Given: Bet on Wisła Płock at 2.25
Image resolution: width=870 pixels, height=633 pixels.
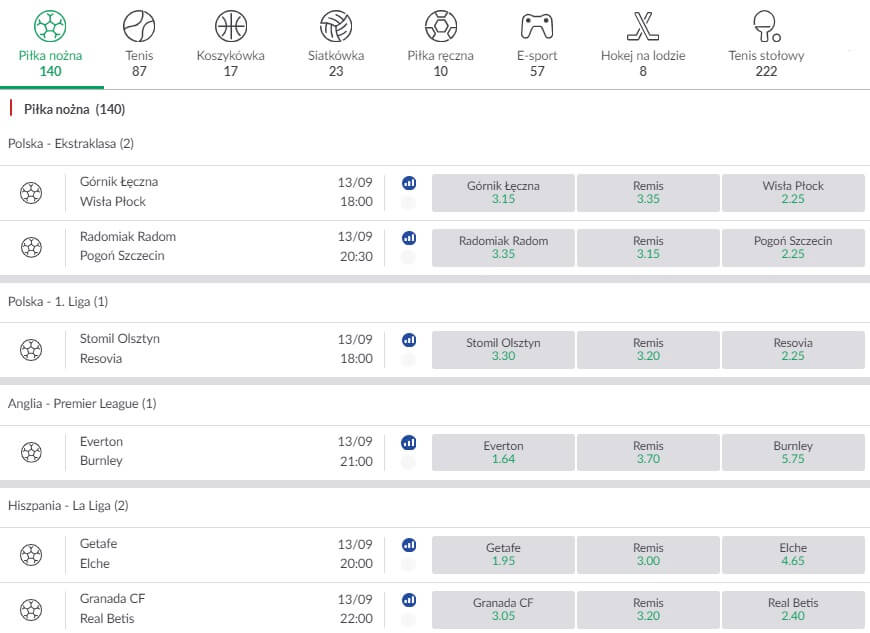Looking at the screenshot, I should (793, 193).
